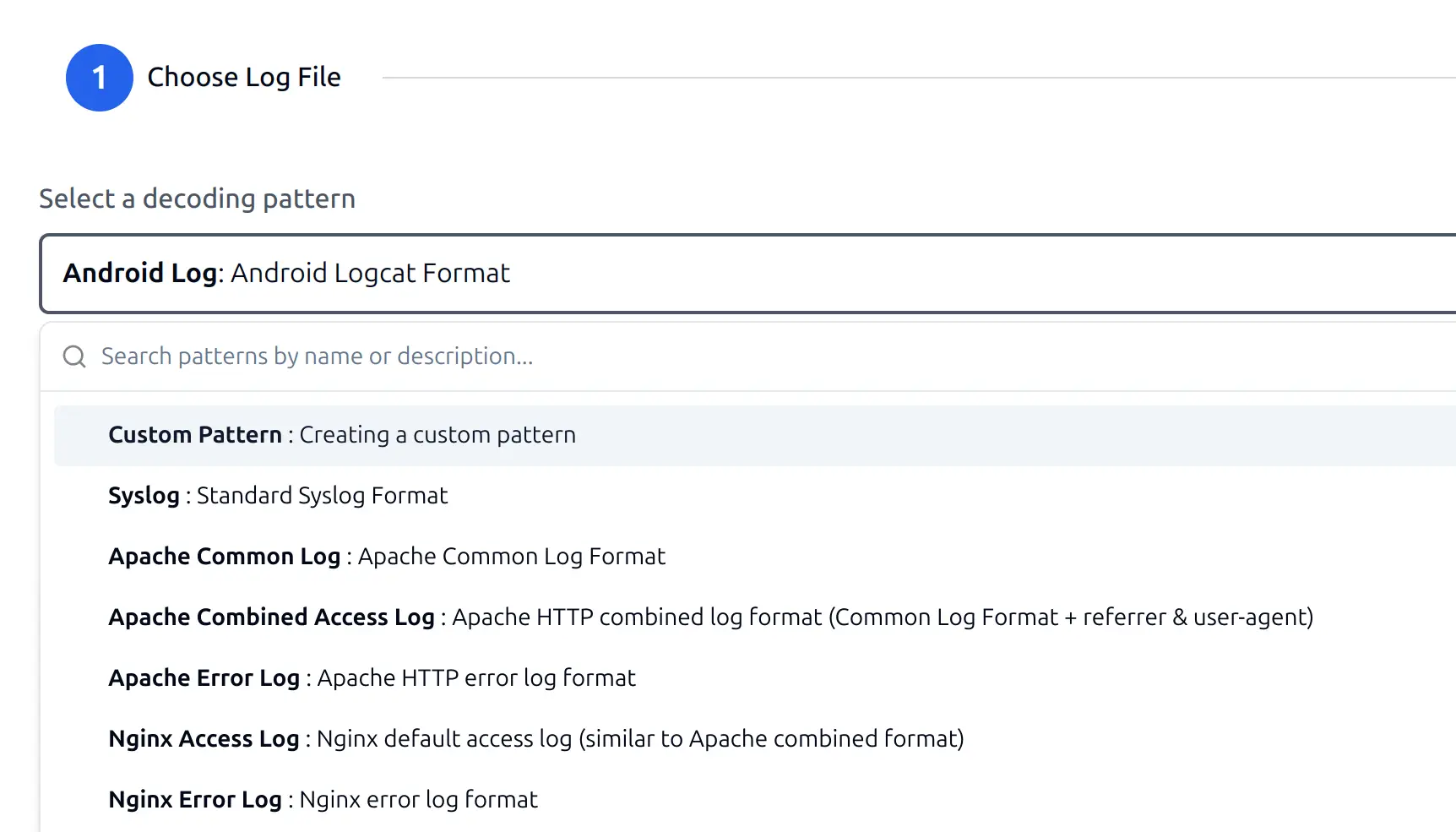
Task: Choose Apache Combined Access Log pattern
Action: tap(709, 617)
